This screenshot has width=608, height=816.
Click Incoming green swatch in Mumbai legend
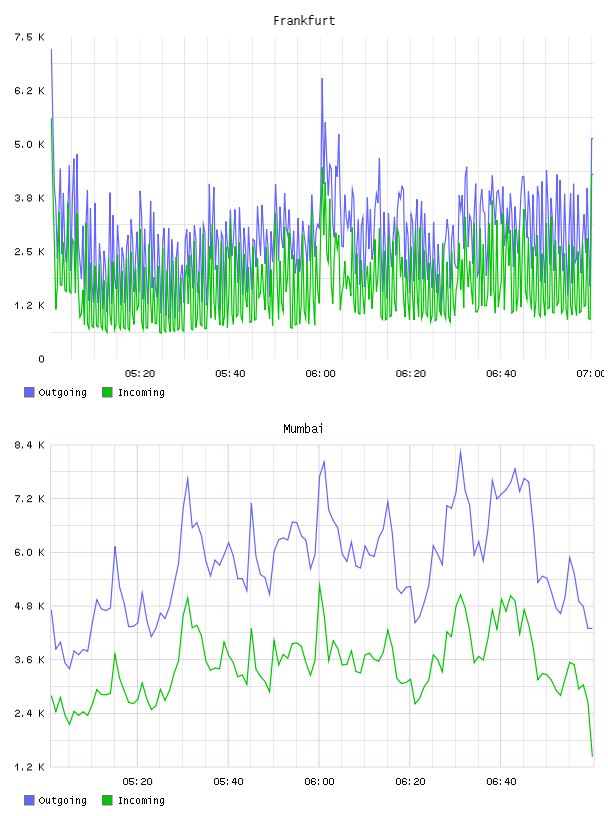[x=107, y=800]
